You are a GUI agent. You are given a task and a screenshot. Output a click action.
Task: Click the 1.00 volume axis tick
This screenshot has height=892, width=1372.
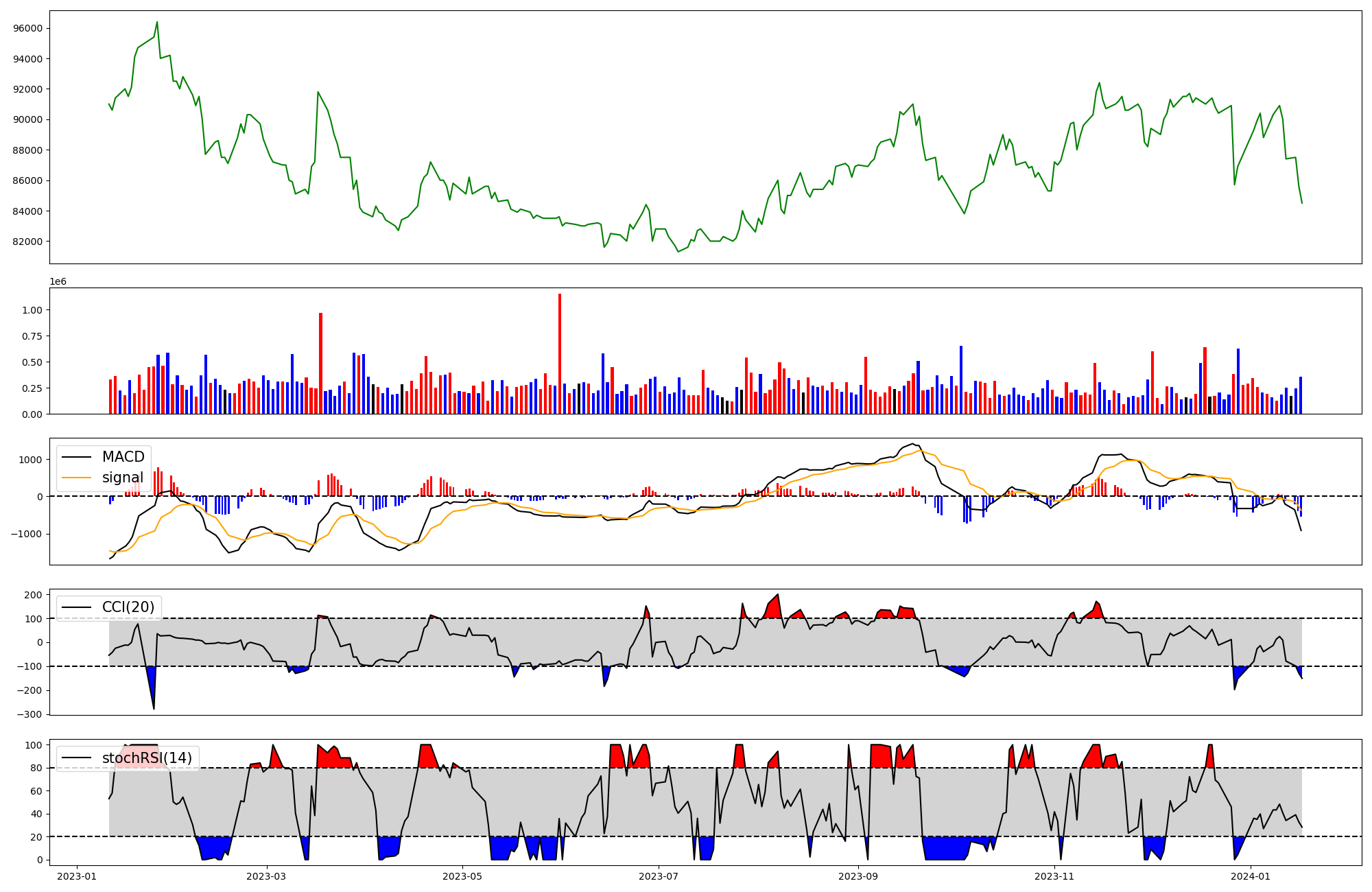[x=32, y=310]
